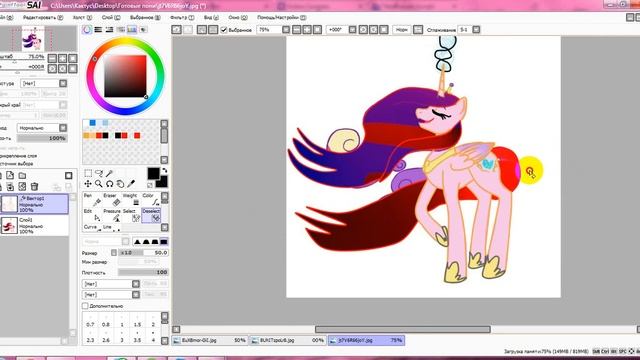Adjust the Плотность density slider
Screen dimensions: 640x360
click(x=143, y=272)
